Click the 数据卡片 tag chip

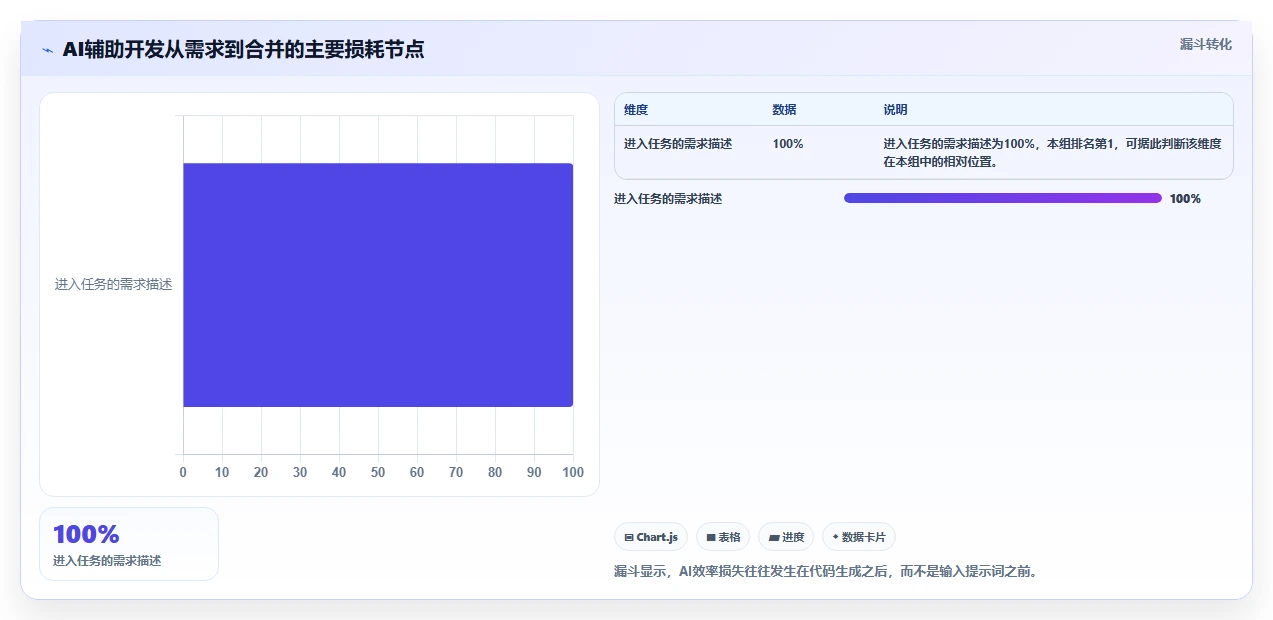(859, 537)
